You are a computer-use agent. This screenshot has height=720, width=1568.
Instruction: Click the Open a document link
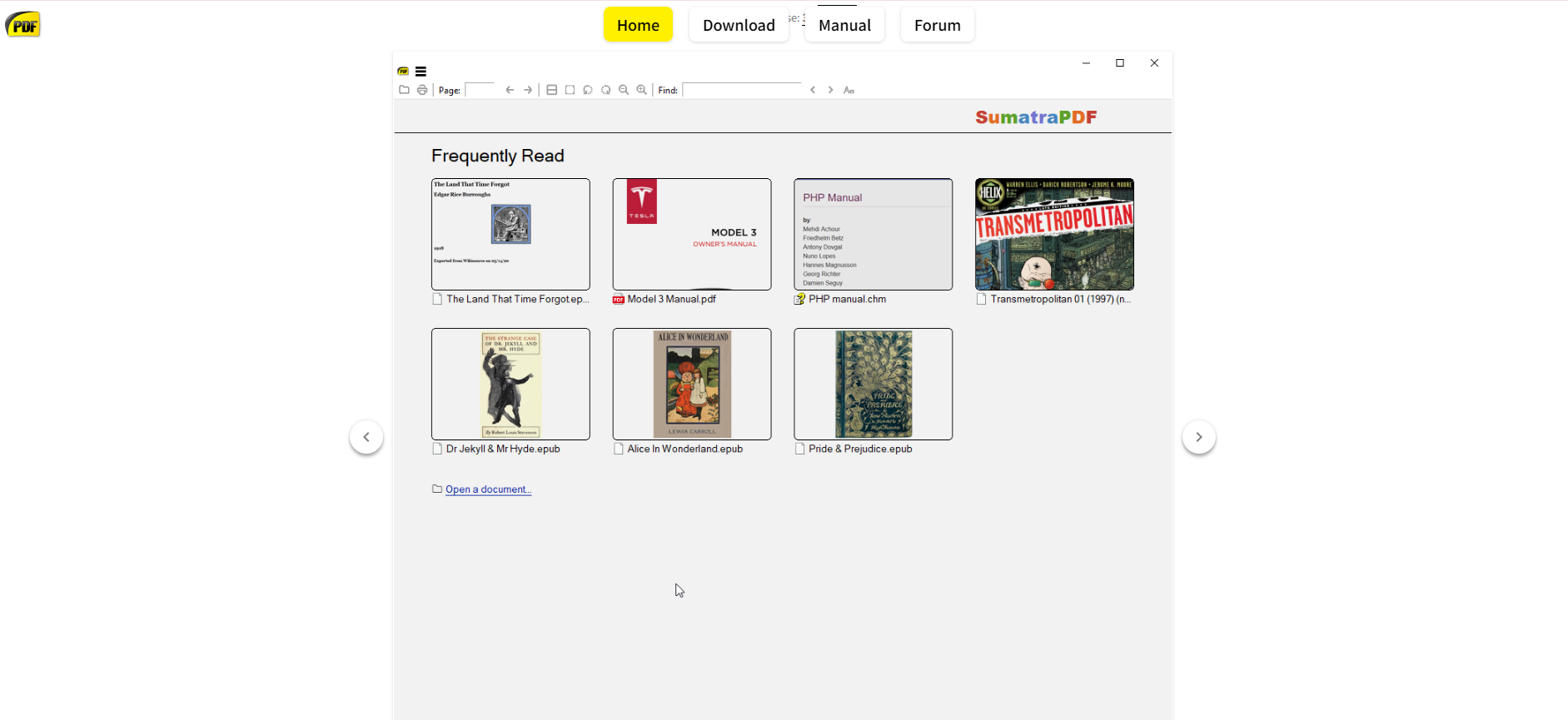coord(488,489)
